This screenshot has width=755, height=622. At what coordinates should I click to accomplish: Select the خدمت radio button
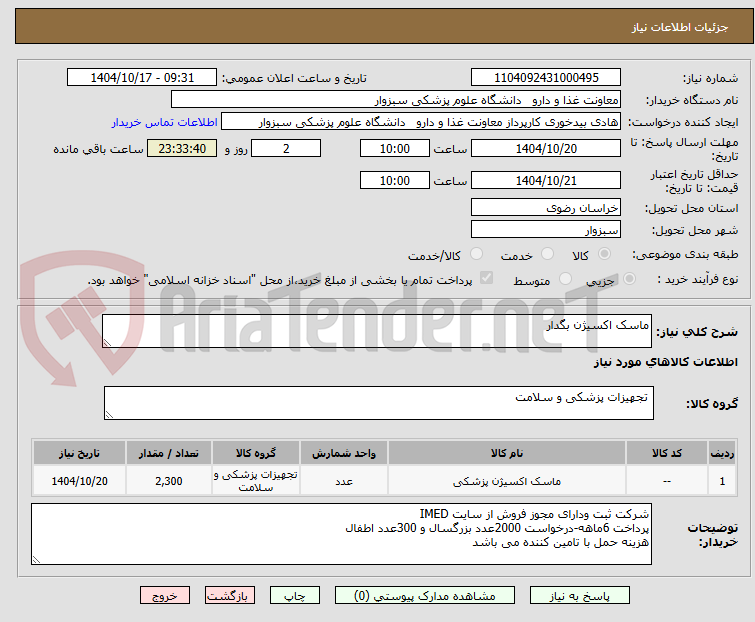click(547, 254)
